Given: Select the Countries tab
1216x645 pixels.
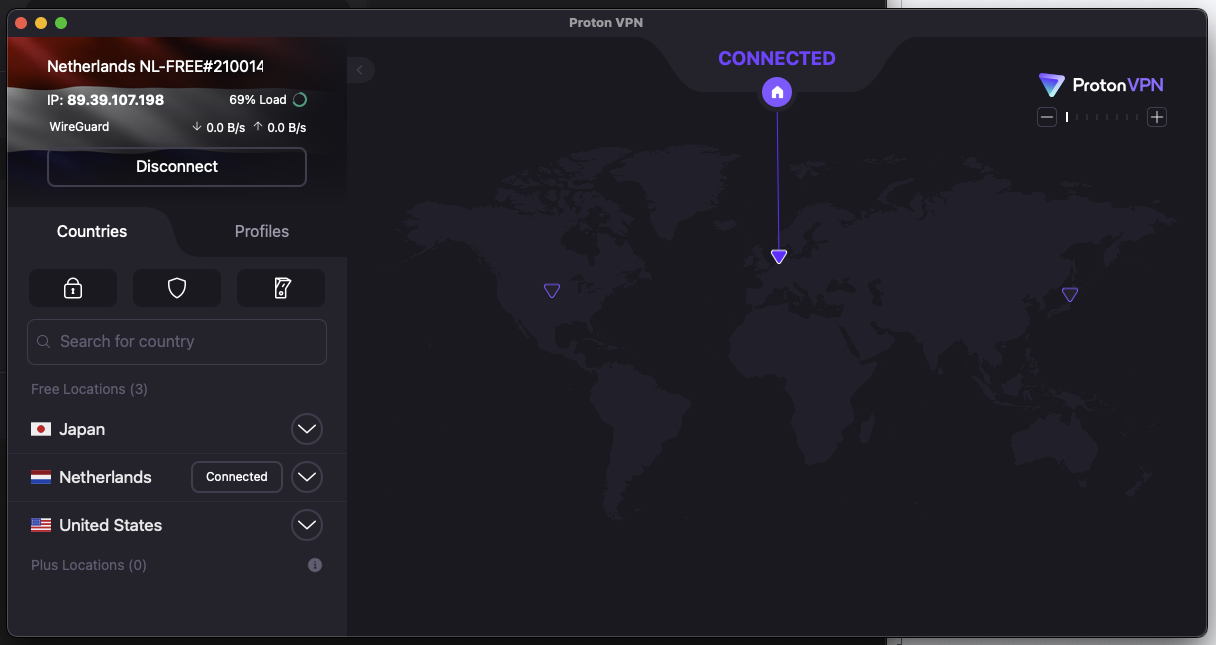Looking at the screenshot, I should [x=91, y=231].
